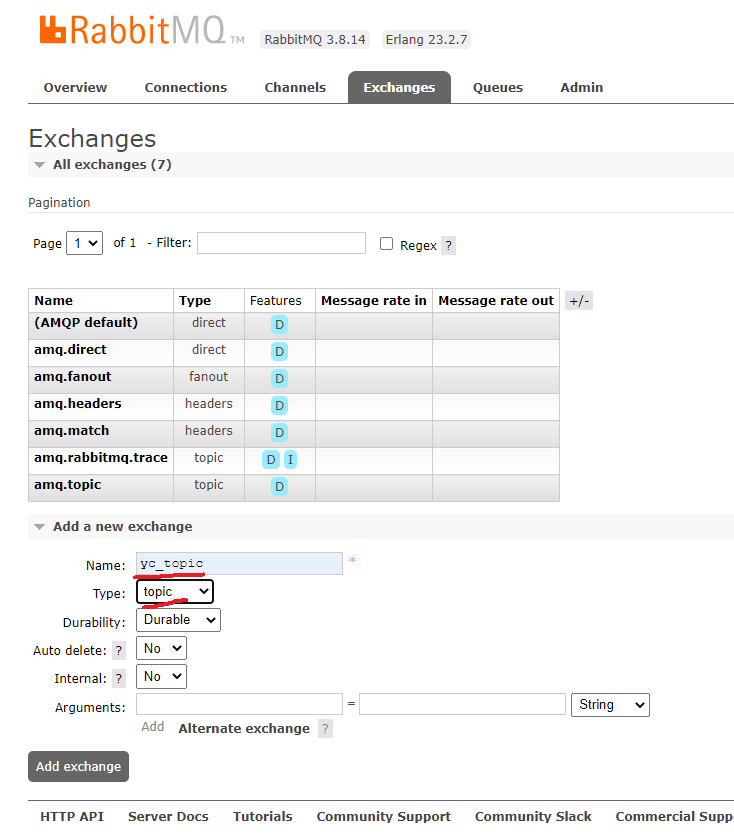The width and height of the screenshot is (734, 840).
Task: Open the Auto delete help question mark
Action: click(119, 651)
